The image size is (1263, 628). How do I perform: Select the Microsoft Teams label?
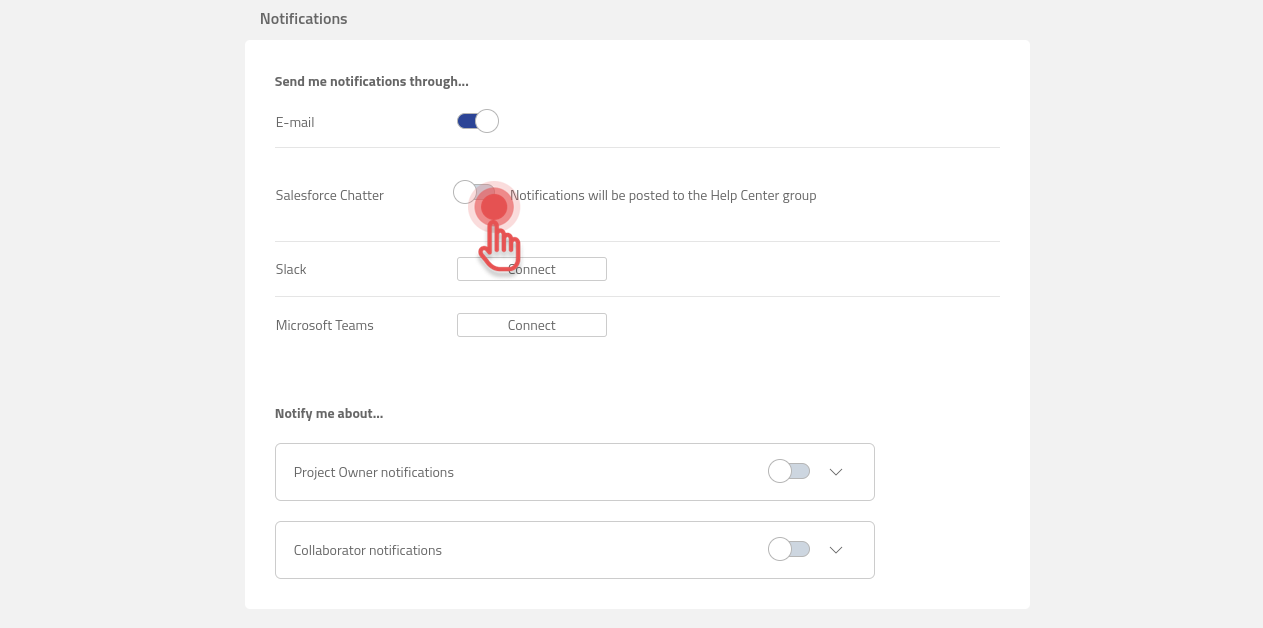pyautogui.click(x=325, y=324)
